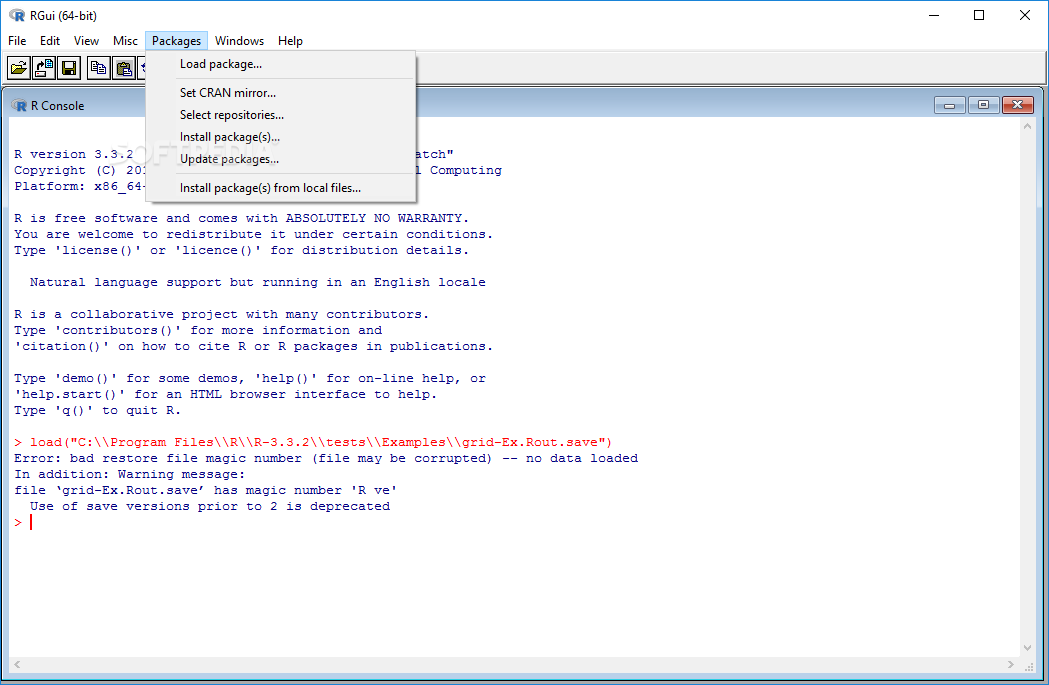Click the 'R is a collaborative project' line

click(x=221, y=314)
